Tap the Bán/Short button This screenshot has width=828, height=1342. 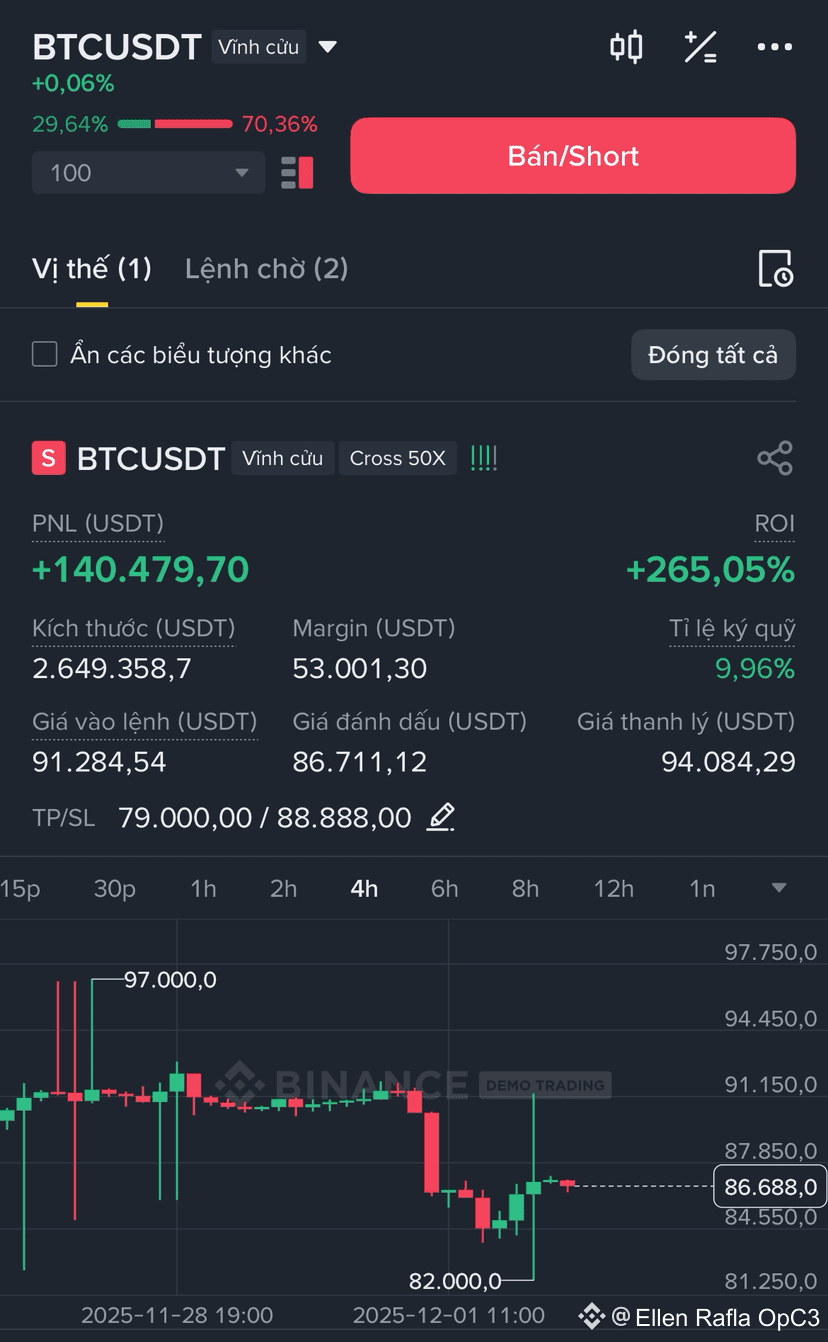[x=573, y=155]
